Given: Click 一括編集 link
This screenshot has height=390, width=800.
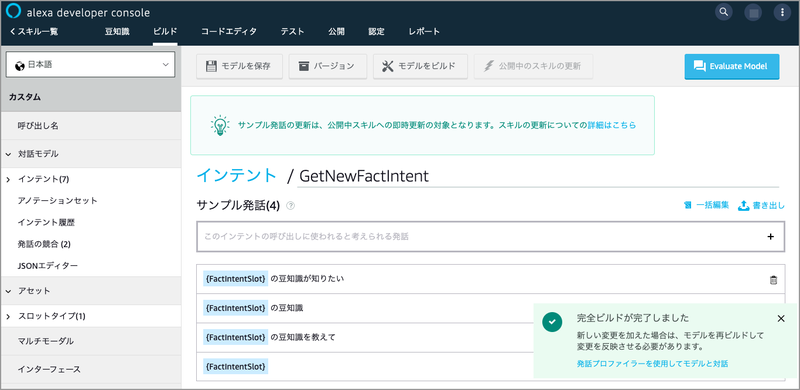Looking at the screenshot, I should 706,205.
